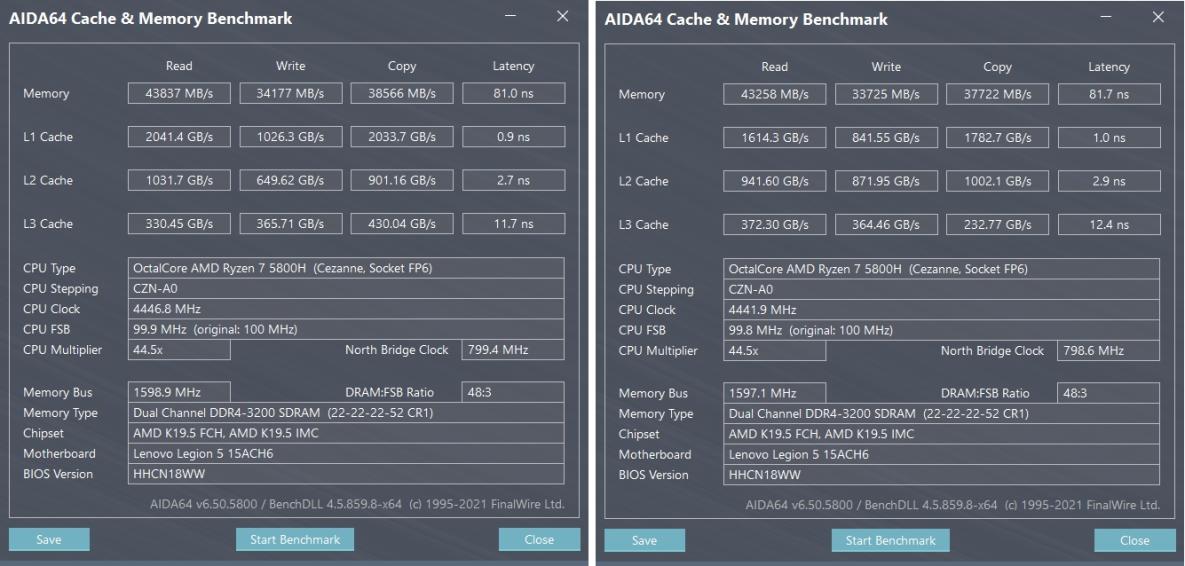Select right Memory Write value 33725 MB/s
Image resolution: width=1185 pixels, height=566 pixels.
point(886,94)
